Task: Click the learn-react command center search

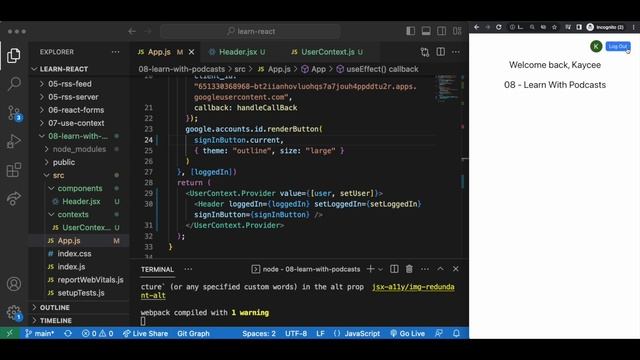Action: coord(251,31)
